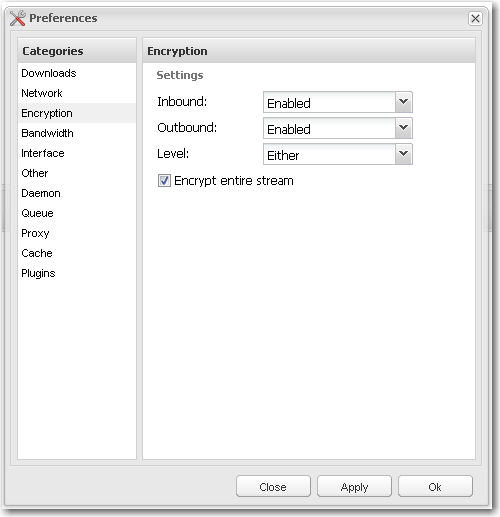
Task: Click the Apply button
Action: point(354,487)
